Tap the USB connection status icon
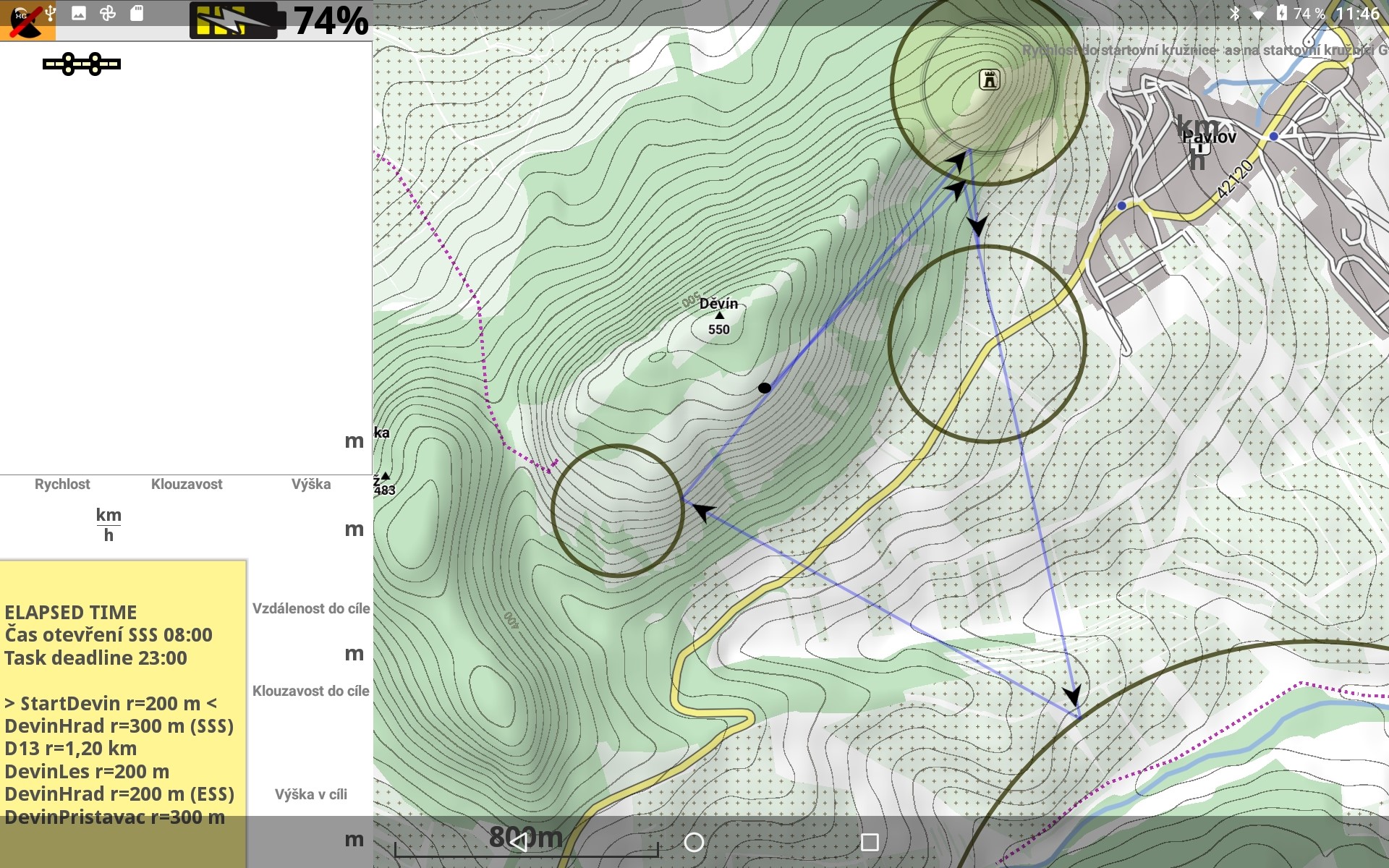Image resolution: width=1389 pixels, height=868 pixels. tap(50, 13)
